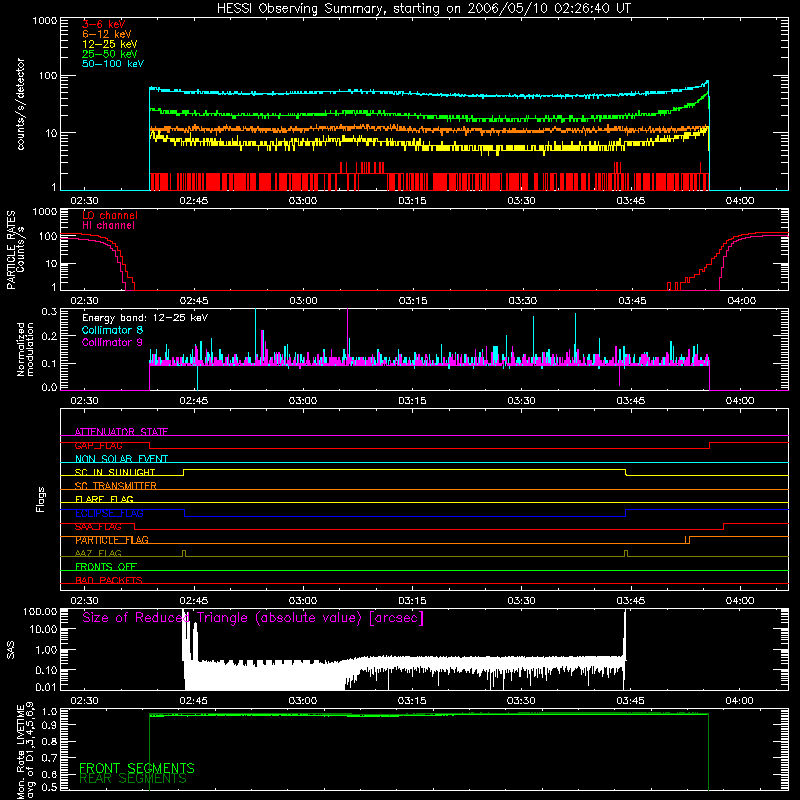
Task: Click the FRONT SEGMENTS legend label
Action: click(x=137, y=768)
